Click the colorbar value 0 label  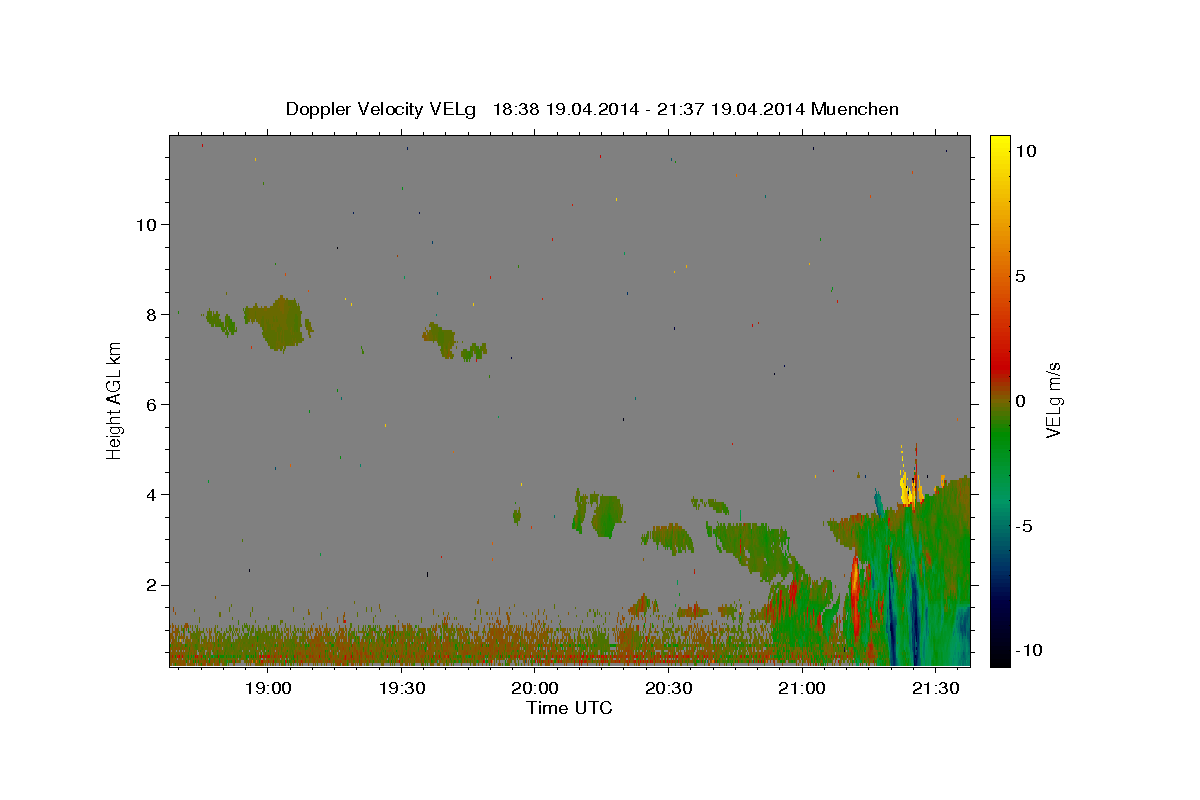point(1020,401)
